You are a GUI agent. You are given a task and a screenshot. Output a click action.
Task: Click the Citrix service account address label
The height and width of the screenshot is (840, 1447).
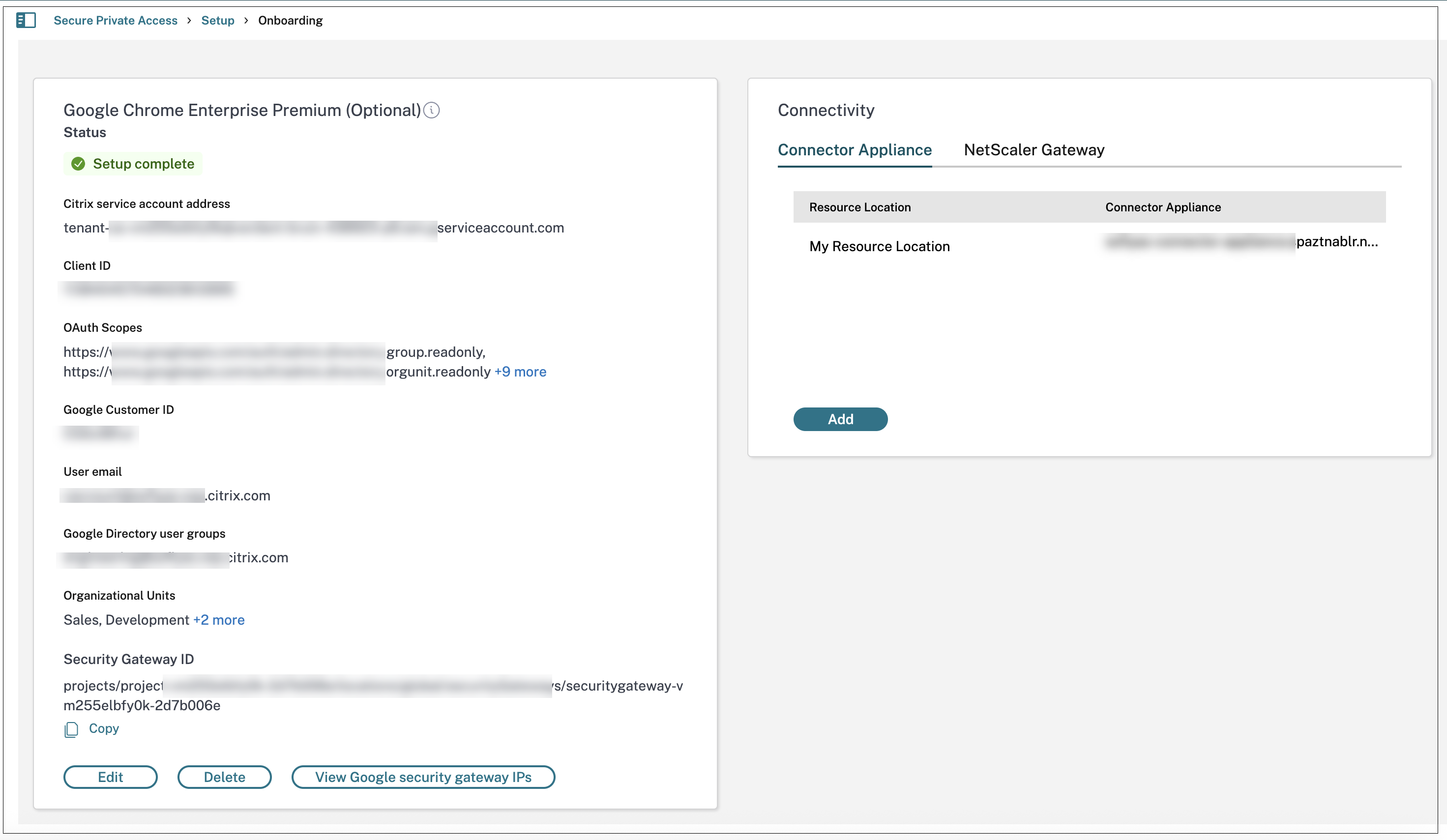(147, 204)
